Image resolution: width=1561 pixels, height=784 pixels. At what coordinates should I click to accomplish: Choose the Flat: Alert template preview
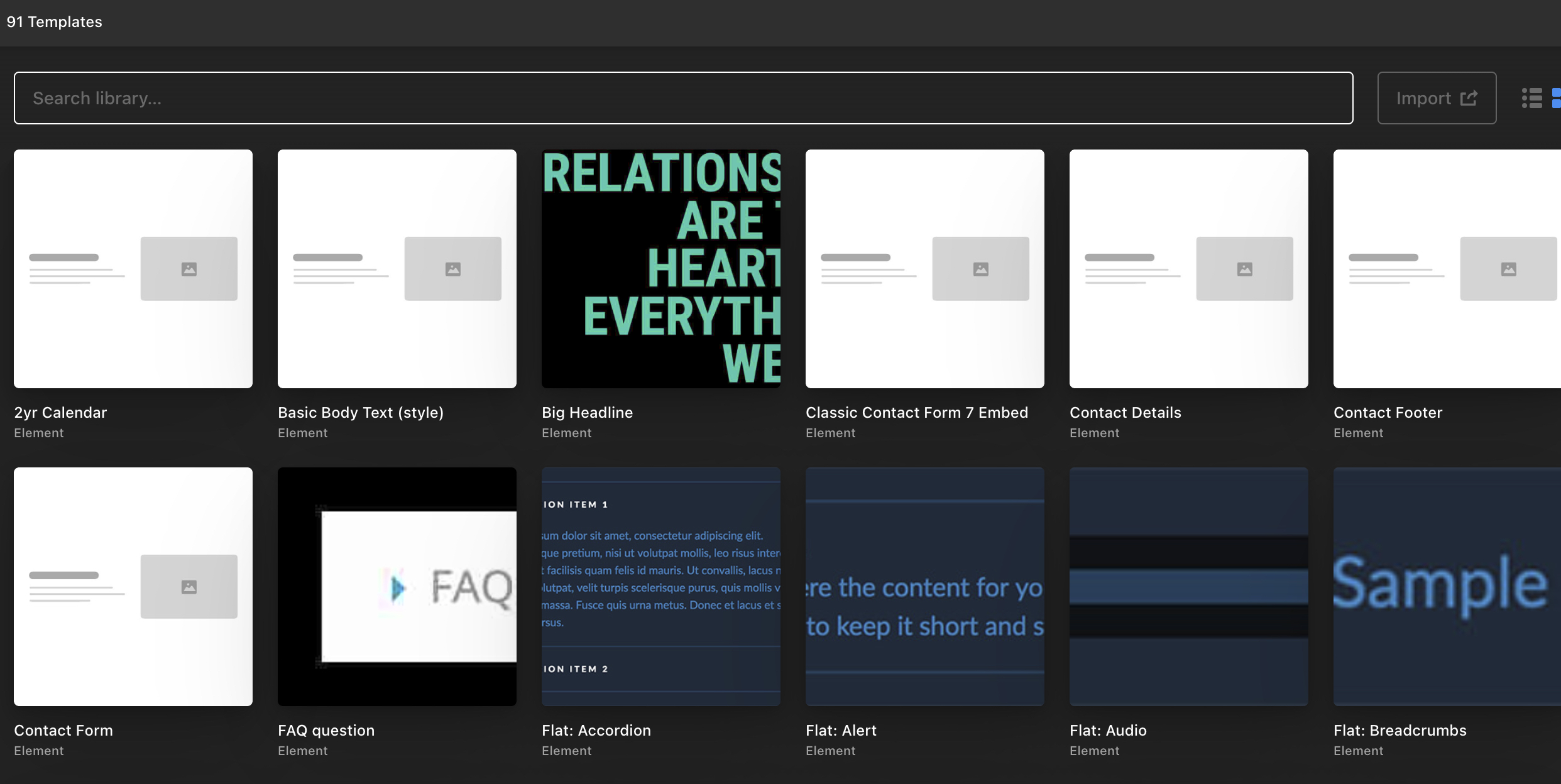(x=924, y=586)
